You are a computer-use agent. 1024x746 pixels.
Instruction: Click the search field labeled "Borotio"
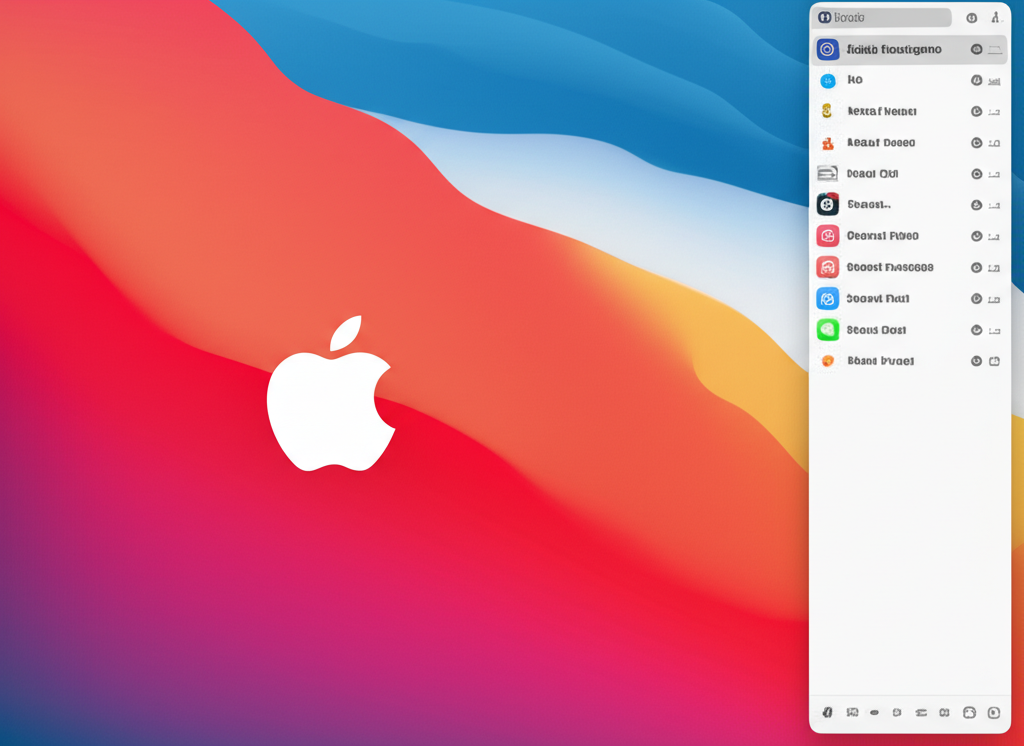tap(881, 18)
